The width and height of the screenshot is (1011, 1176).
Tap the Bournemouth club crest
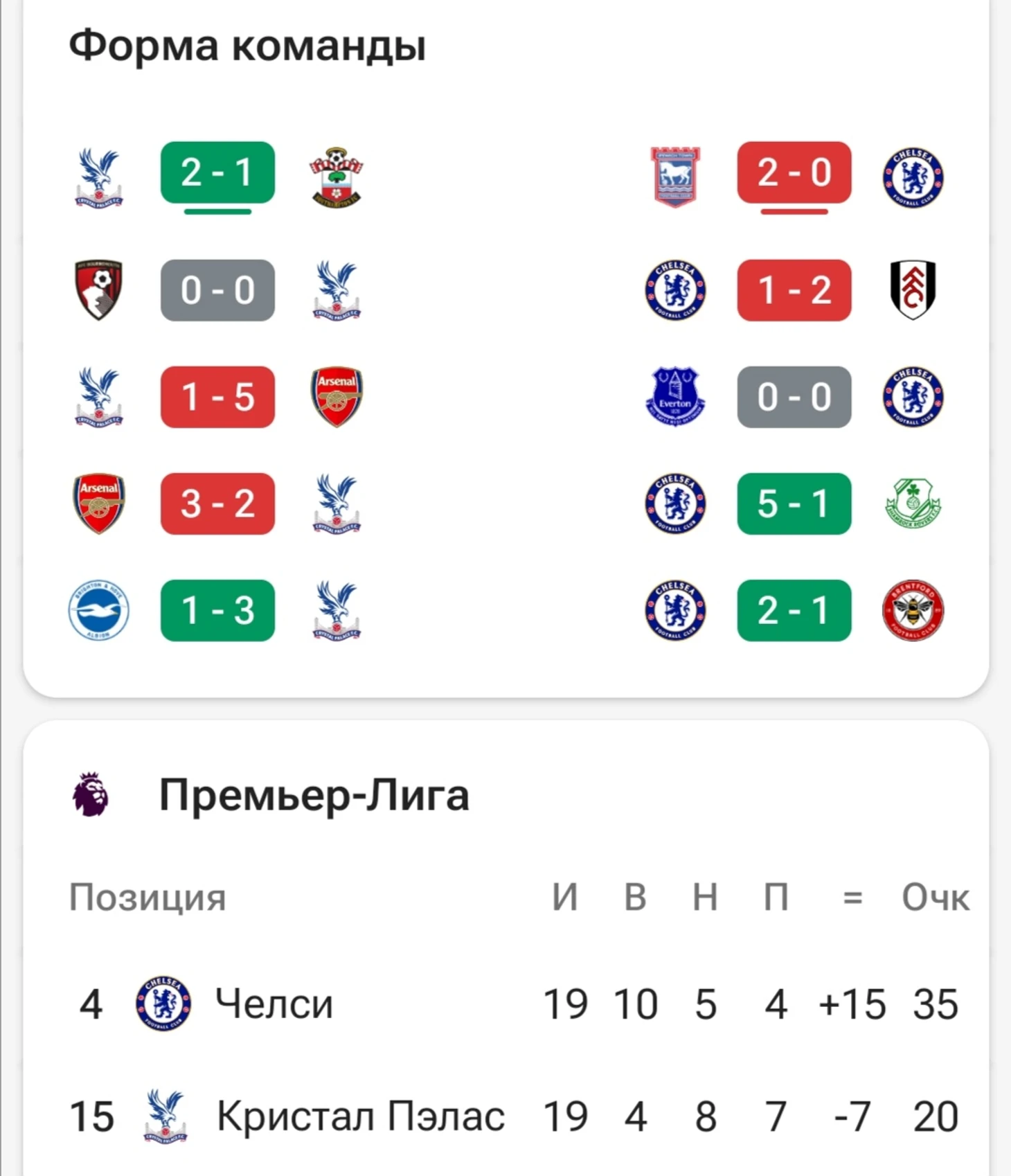[x=98, y=289]
